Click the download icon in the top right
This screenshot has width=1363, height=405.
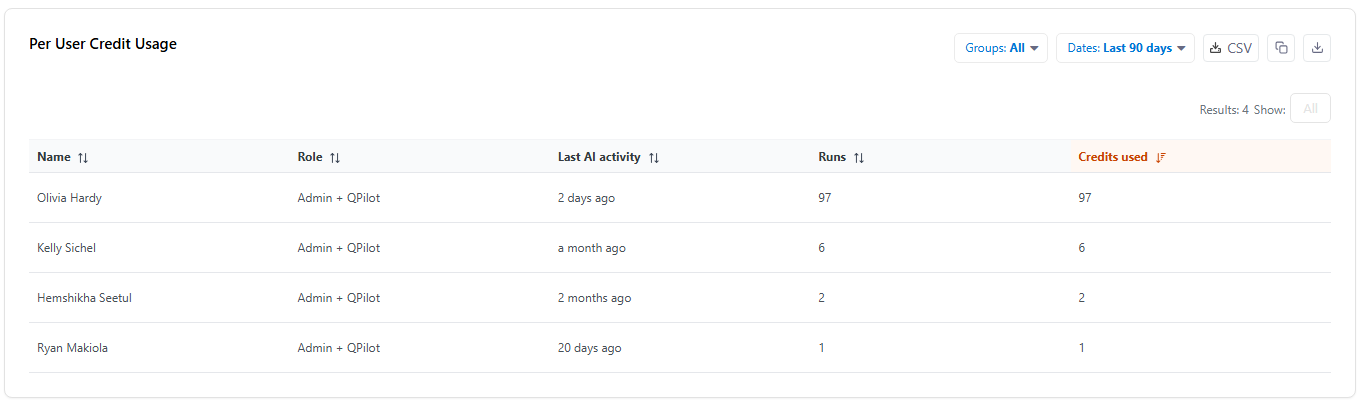coord(1317,48)
